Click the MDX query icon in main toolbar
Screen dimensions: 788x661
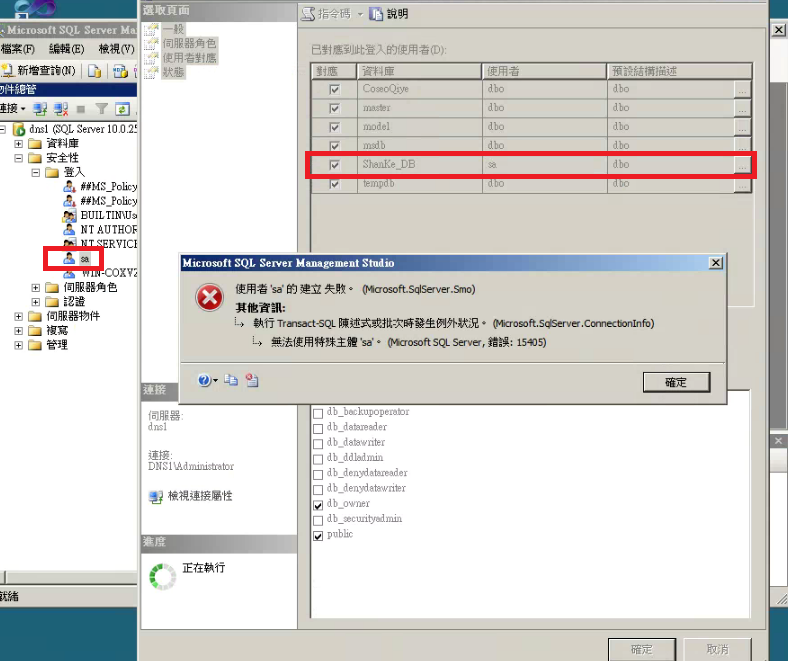(120, 71)
